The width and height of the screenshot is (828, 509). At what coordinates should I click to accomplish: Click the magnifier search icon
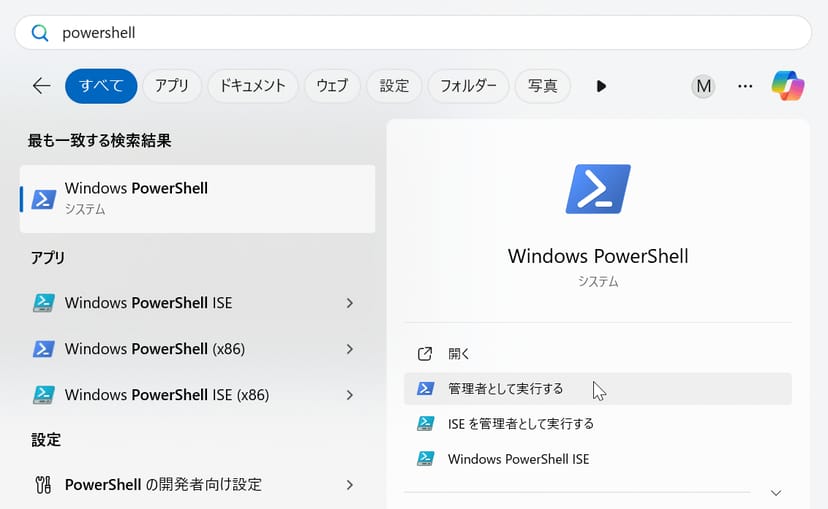click(x=41, y=33)
